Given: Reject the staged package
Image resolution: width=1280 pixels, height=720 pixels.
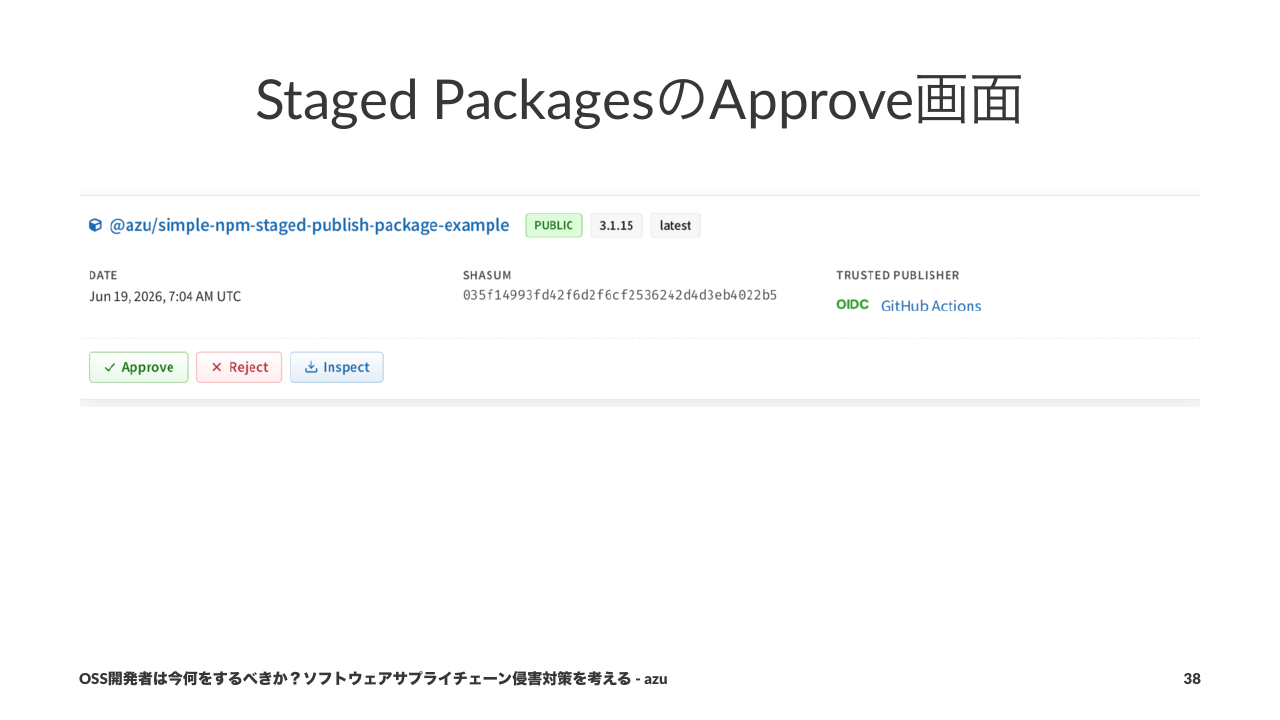Looking at the screenshot, I should [239, 367].
